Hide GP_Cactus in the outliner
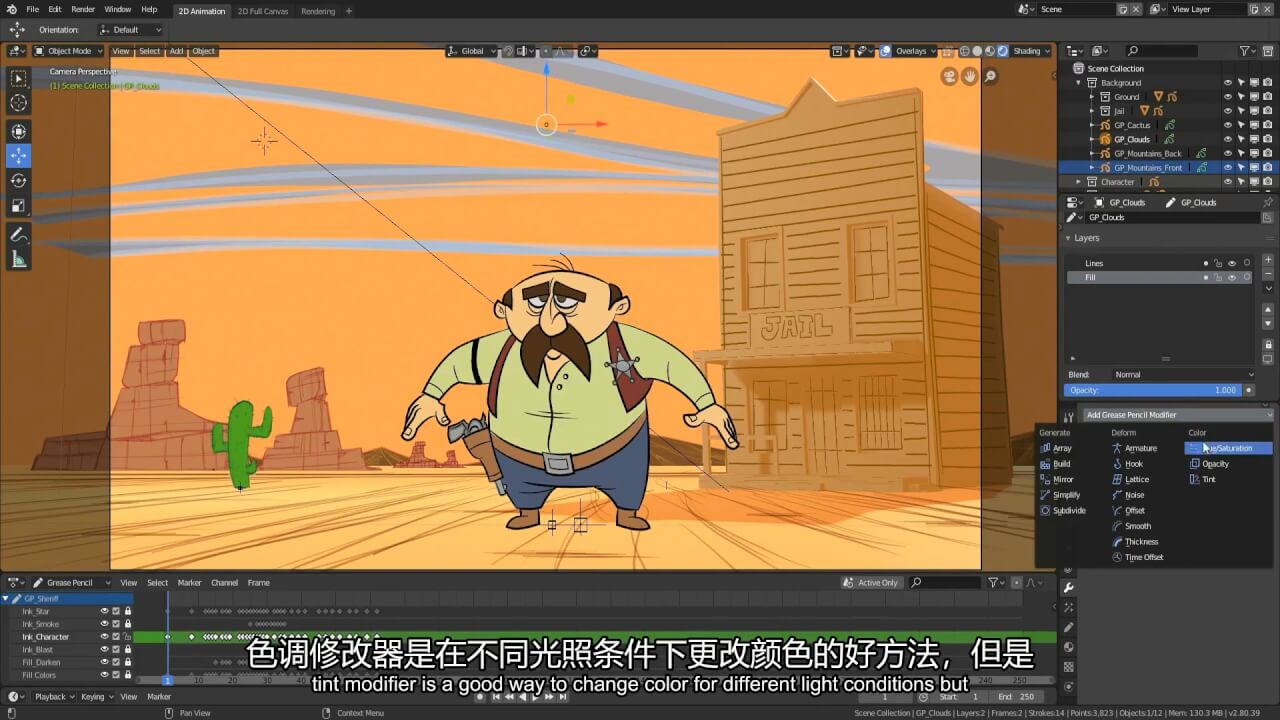Viewport: 1280px width, 720px height. point(1228,125)
